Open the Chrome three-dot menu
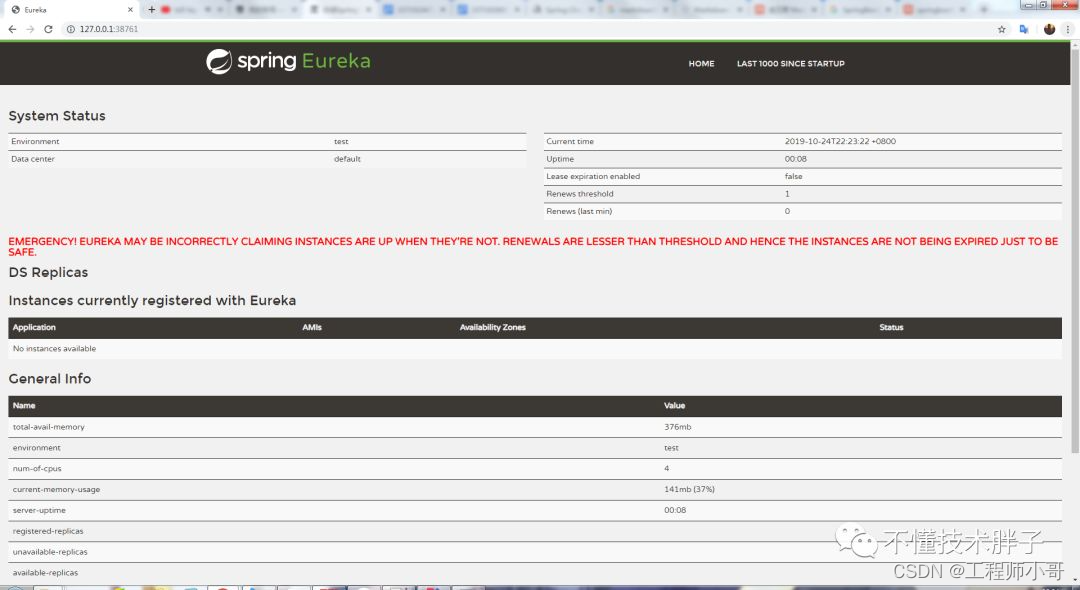 1068,29
